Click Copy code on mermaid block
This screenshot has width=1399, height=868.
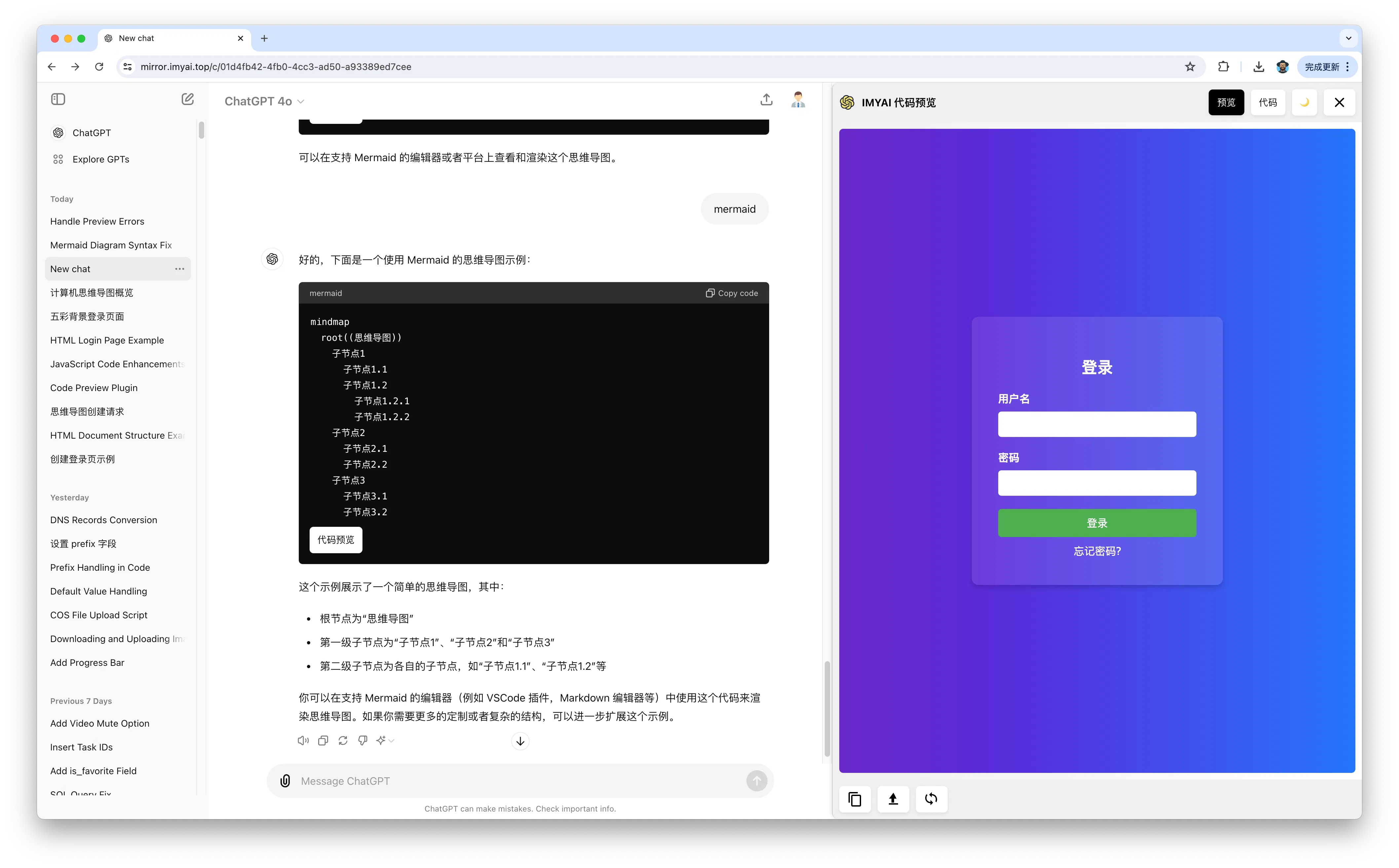[732, 293]
